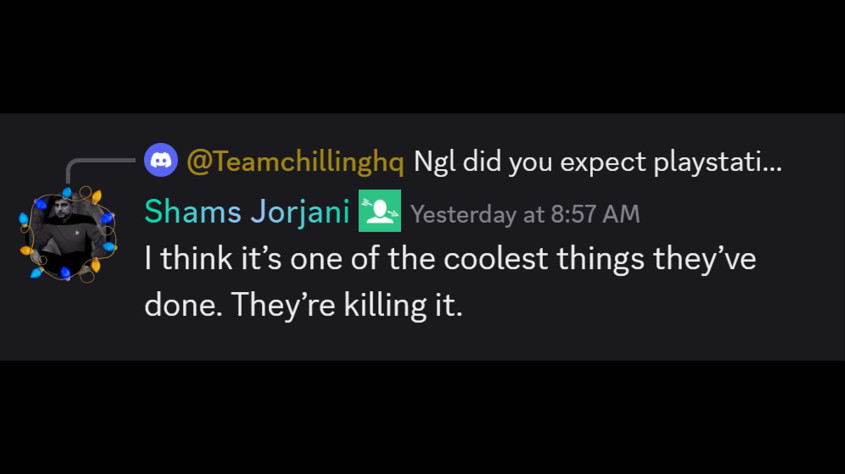Click the word "killing" in the message

pos(385,305)
